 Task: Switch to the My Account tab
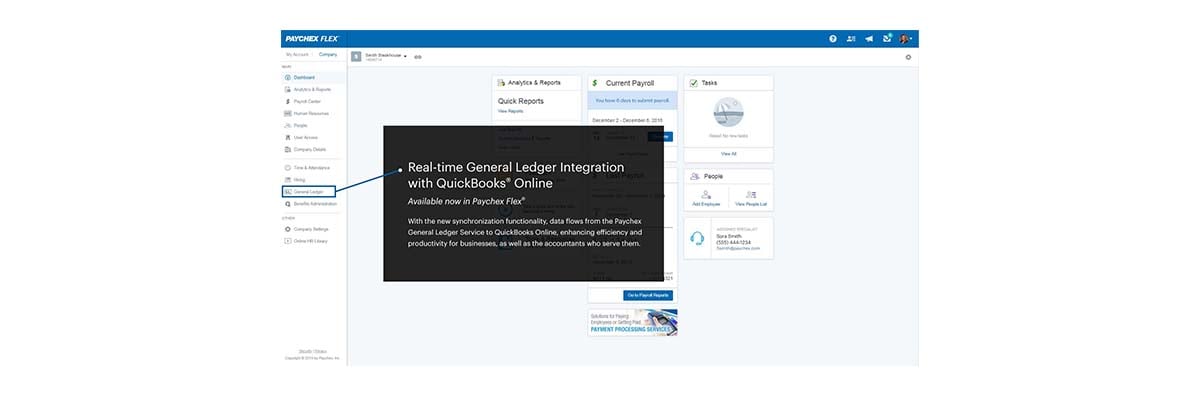click(297, 54)
